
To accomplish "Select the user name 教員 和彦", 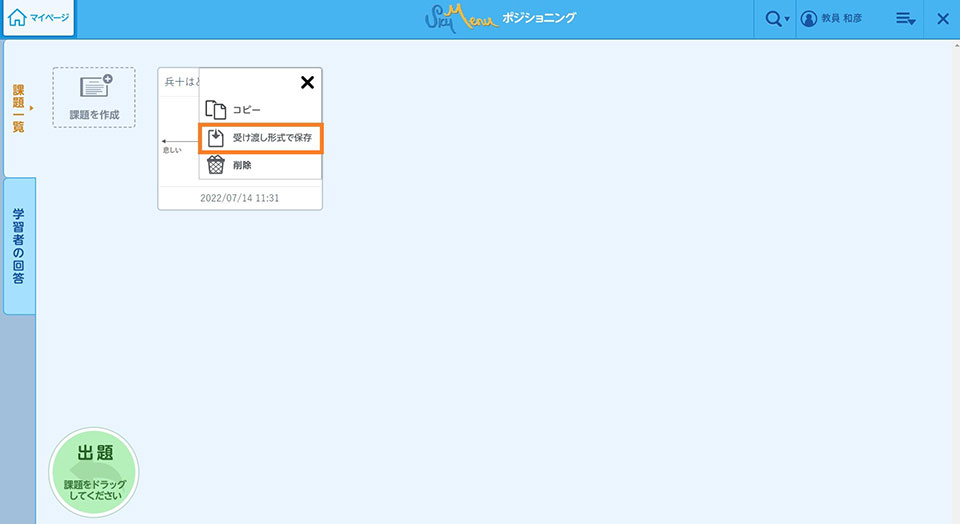I will (842, 19).
